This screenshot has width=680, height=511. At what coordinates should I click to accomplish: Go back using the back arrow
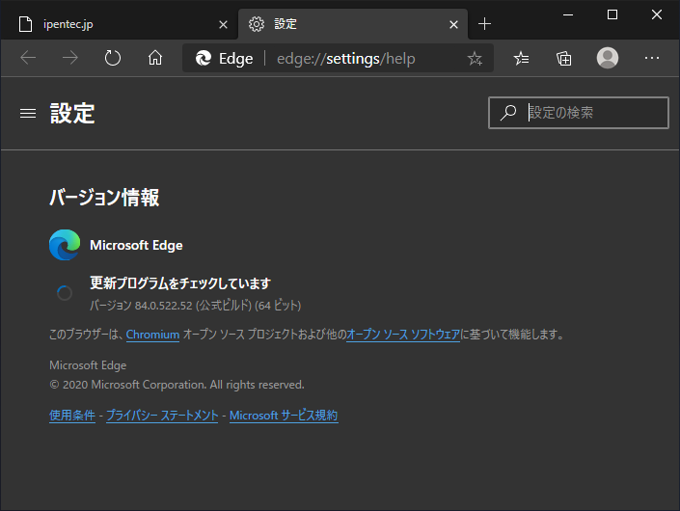click(x=29, y=58)
